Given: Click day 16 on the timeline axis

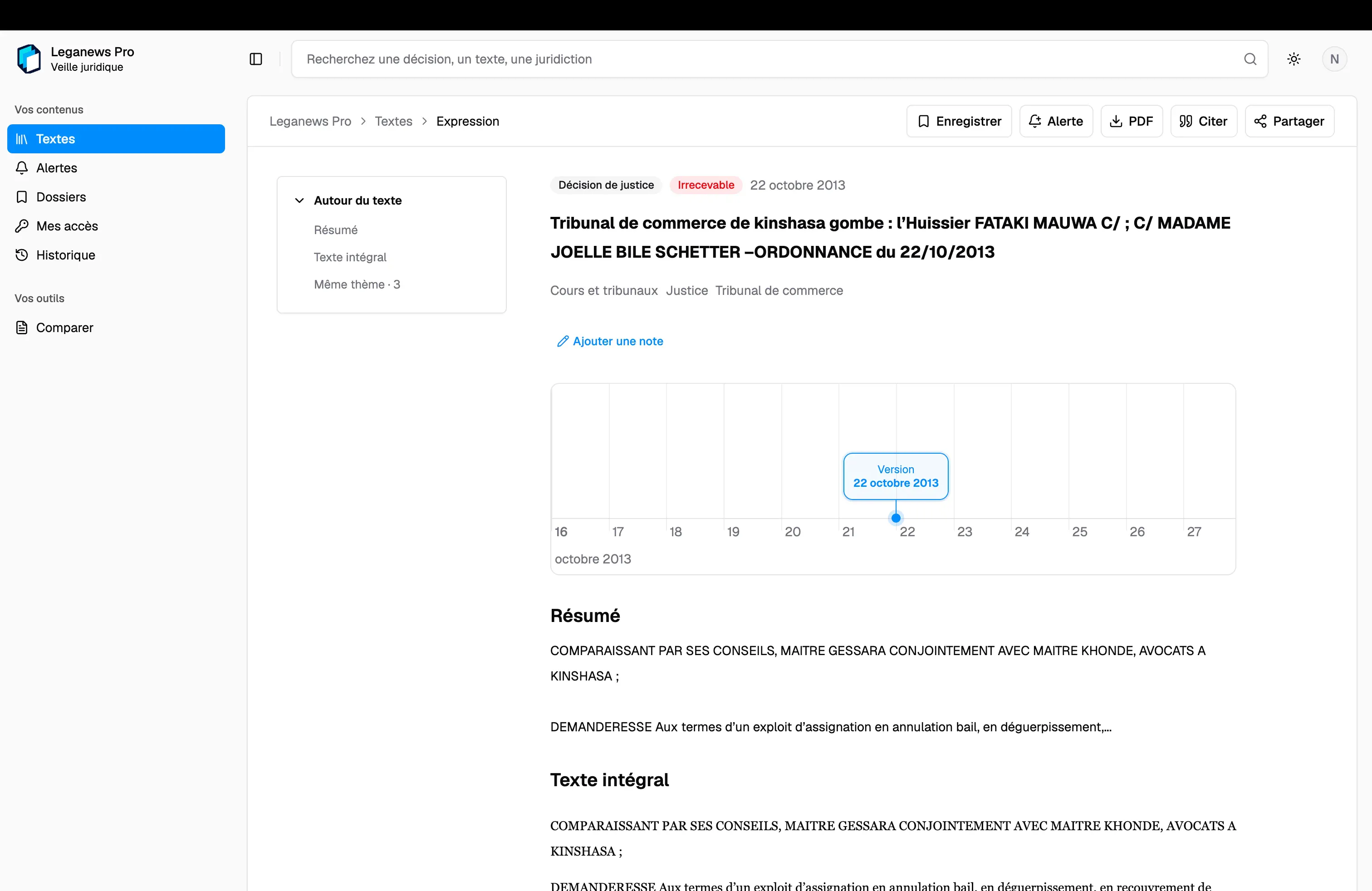Looking at the screenshot, I should 561,531.
